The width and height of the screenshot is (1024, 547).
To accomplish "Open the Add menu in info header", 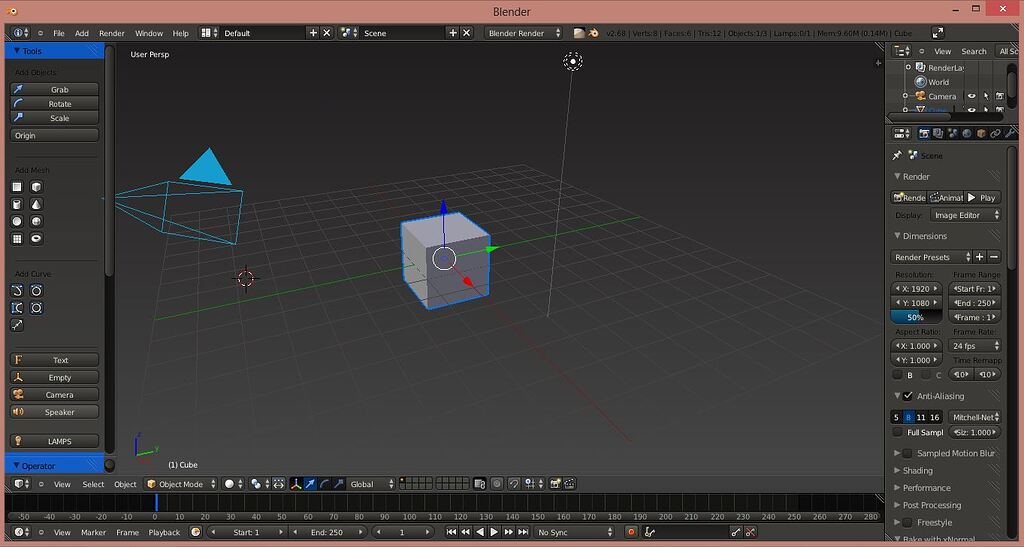I will point(82,33).
